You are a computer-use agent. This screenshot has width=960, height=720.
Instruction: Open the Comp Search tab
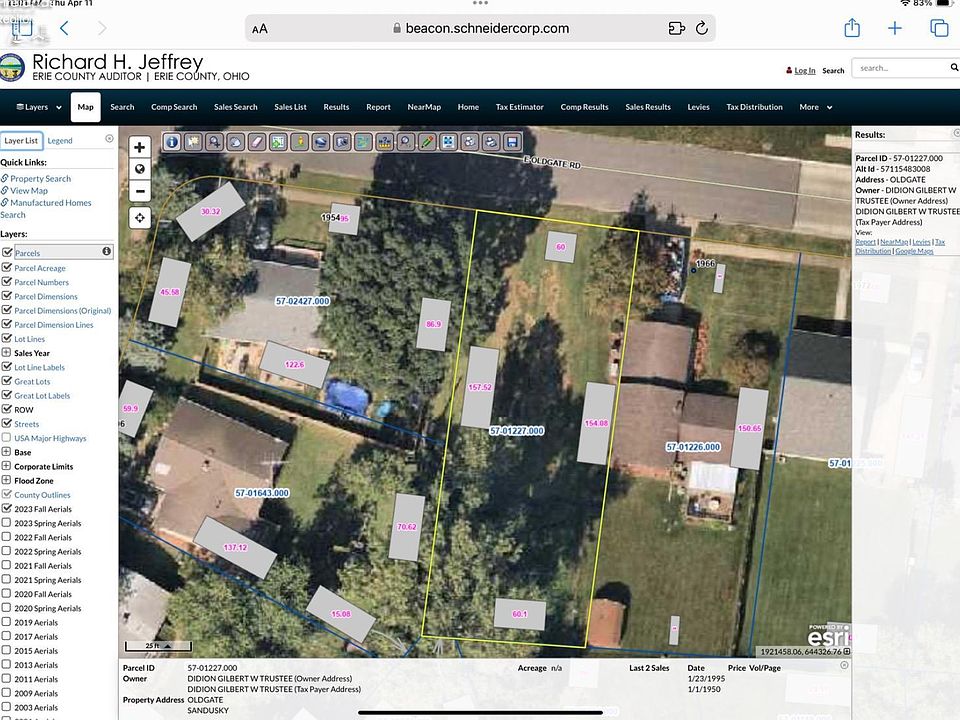(174, 107)
